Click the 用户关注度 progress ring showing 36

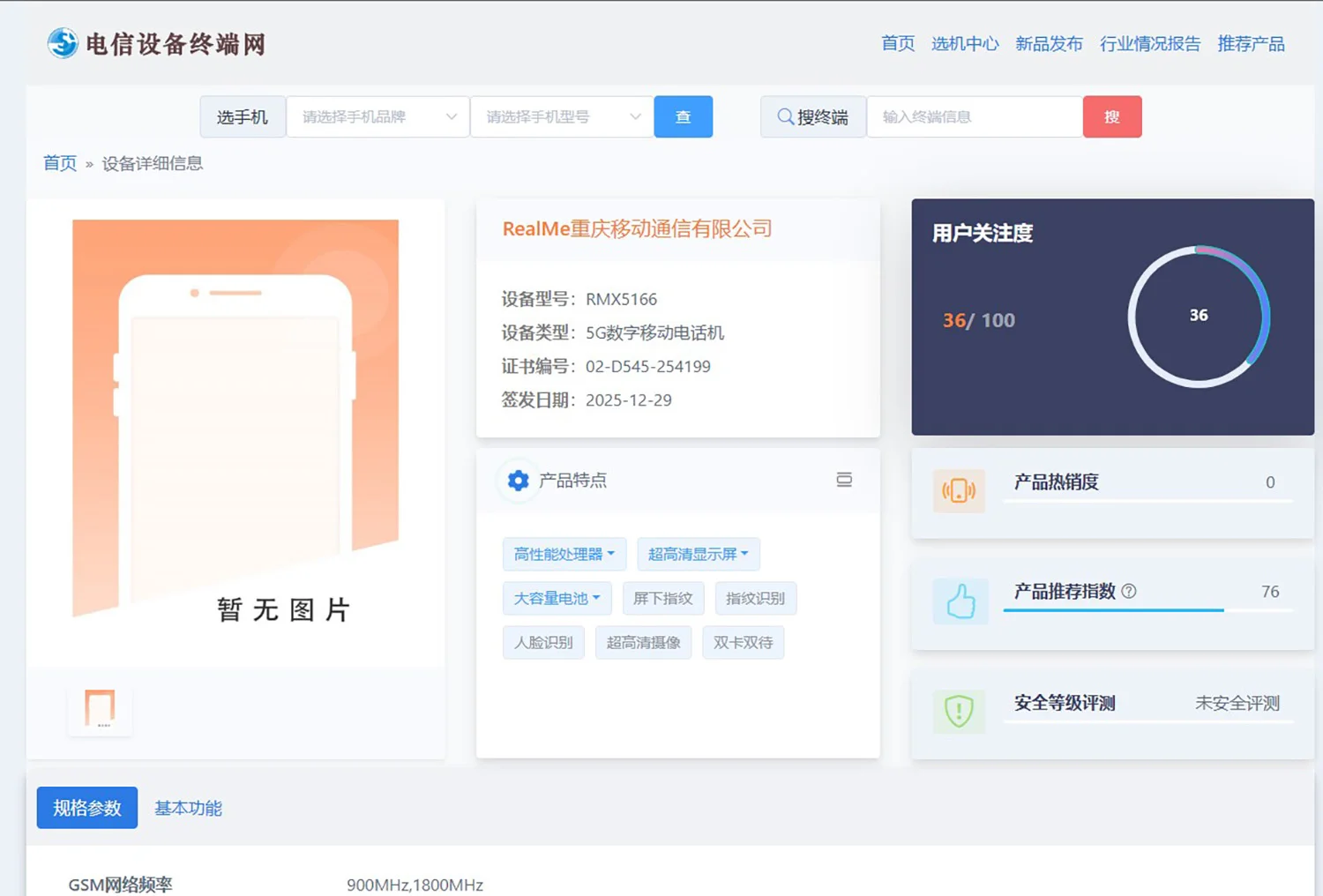pos(1197,315)
